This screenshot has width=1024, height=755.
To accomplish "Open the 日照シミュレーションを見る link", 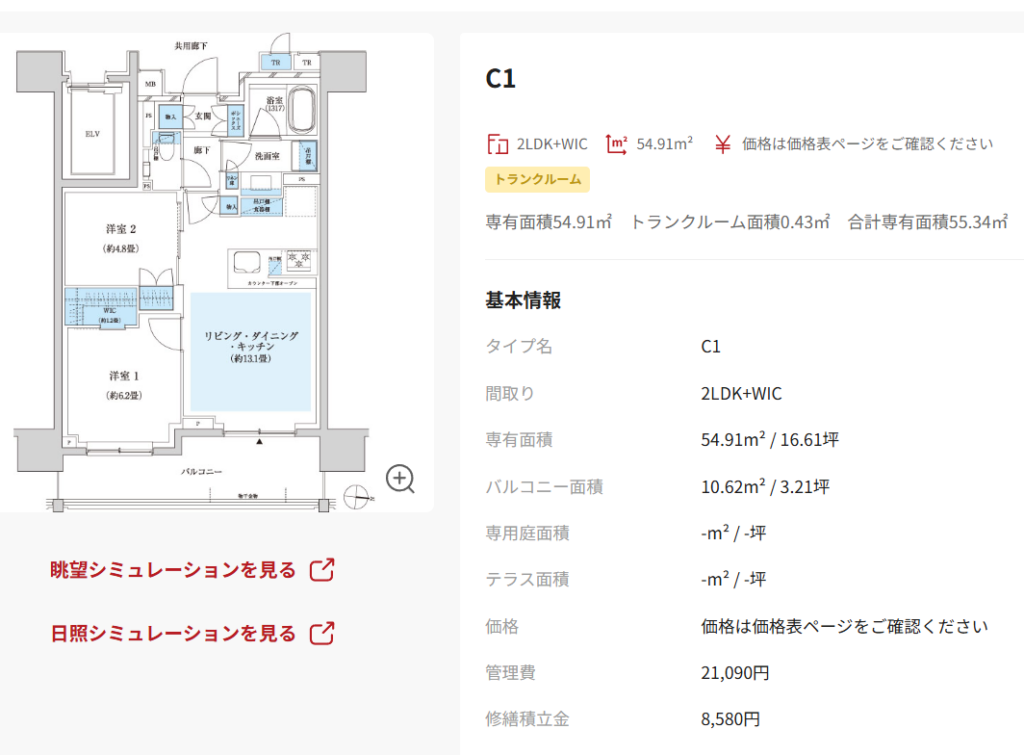I will pos(173,633).
